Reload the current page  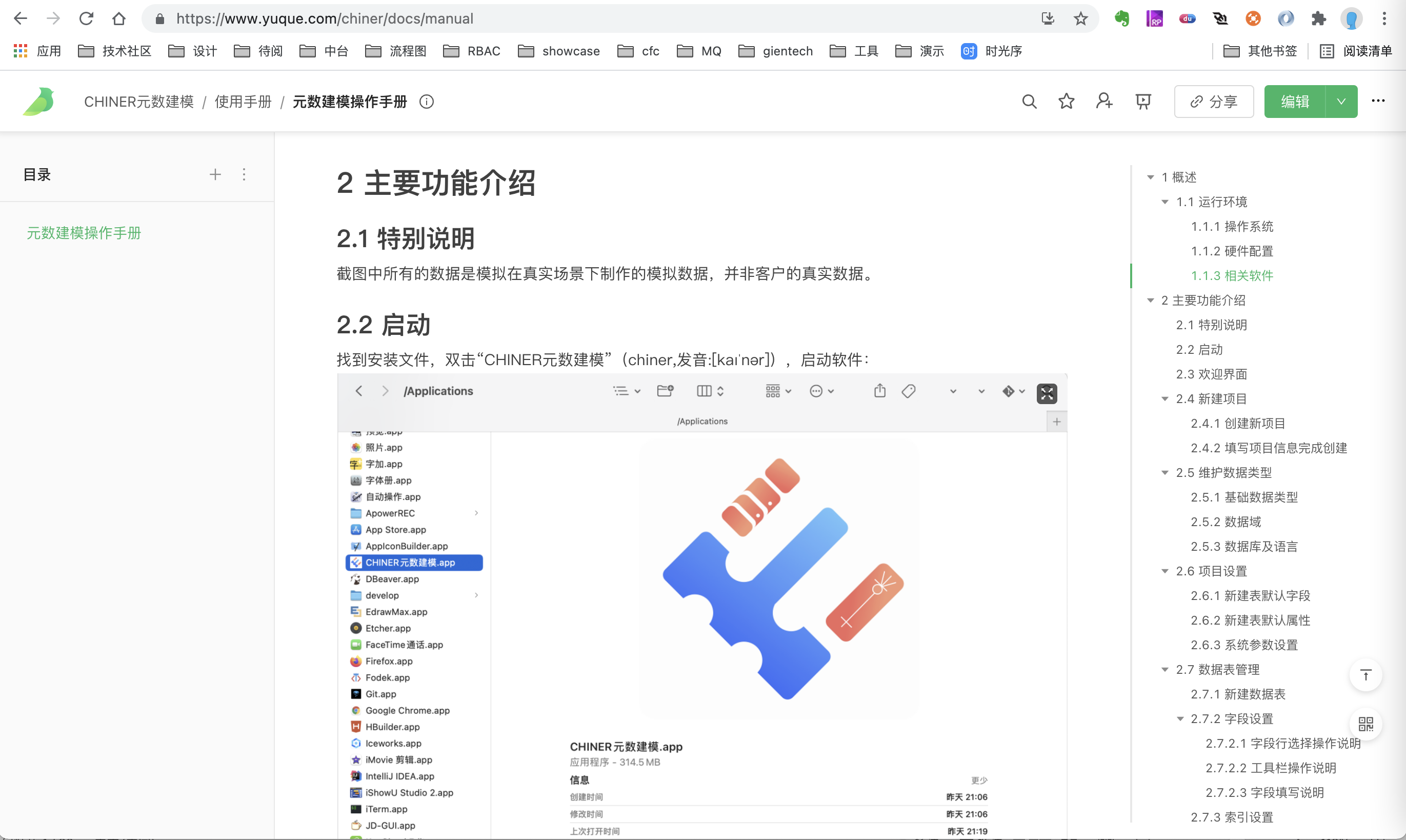click(x=86, y=18)
